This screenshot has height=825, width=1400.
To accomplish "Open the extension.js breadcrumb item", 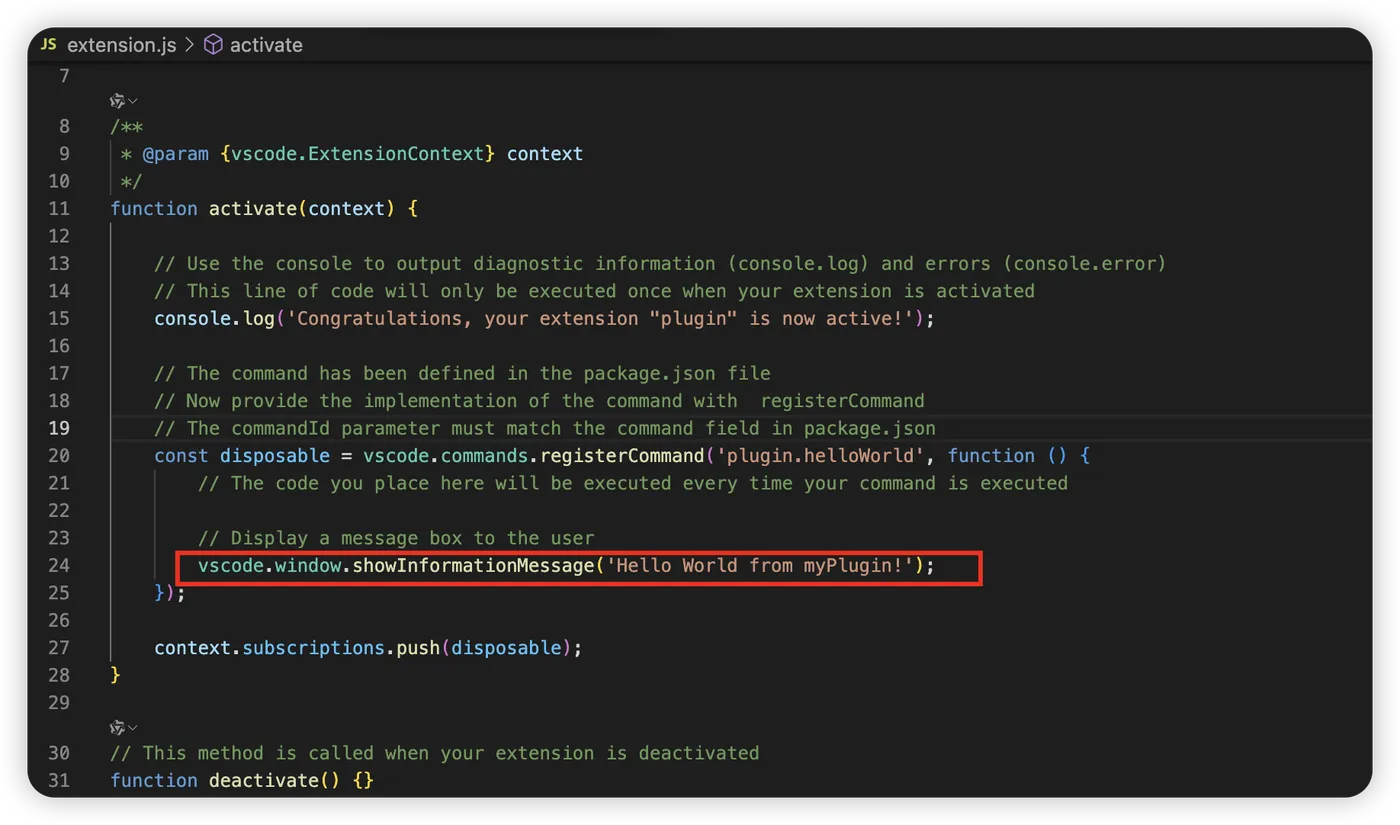I will 121,45.
